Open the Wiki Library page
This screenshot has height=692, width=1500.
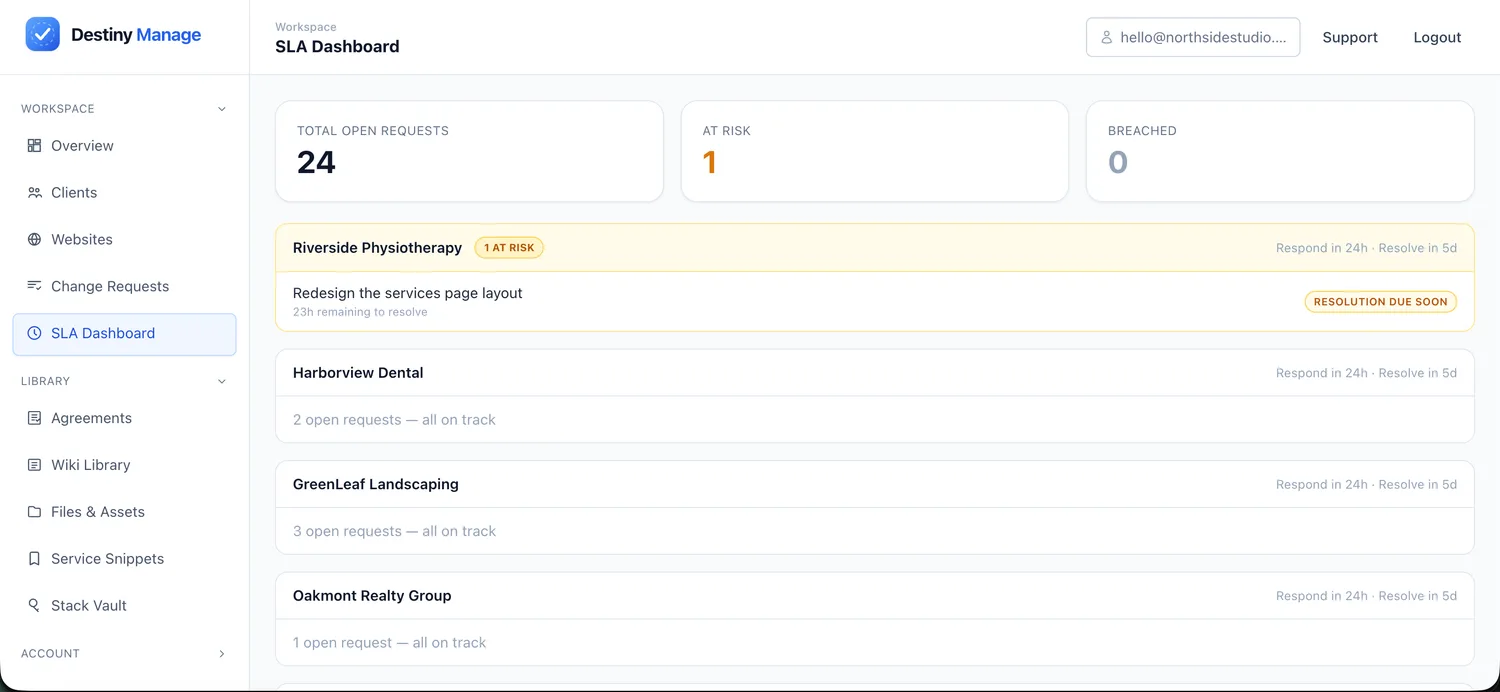point(125,465)
